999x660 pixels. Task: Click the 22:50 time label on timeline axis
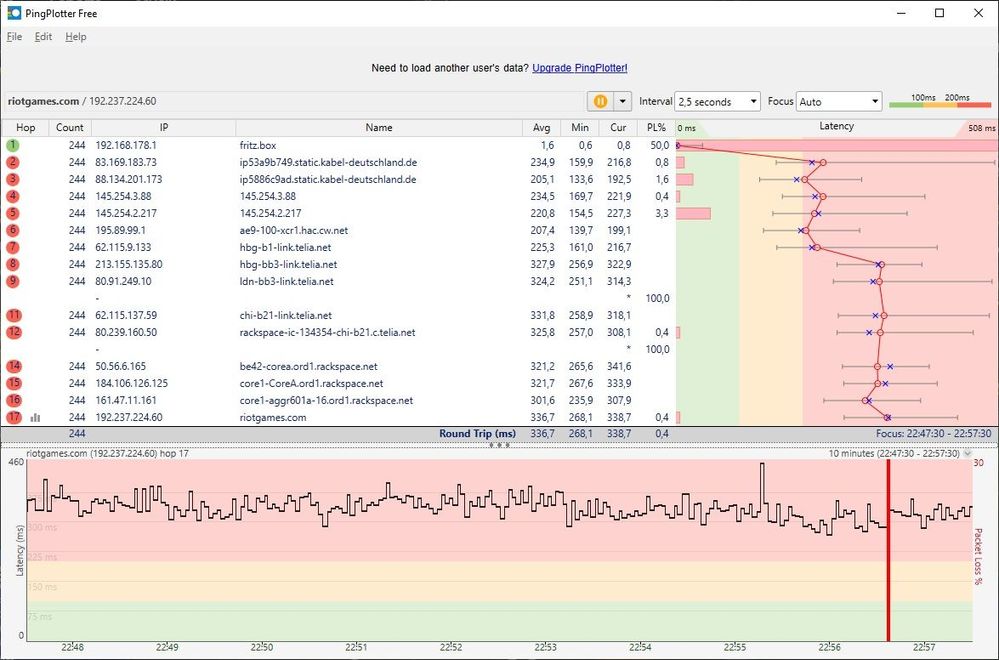[261, 647]
